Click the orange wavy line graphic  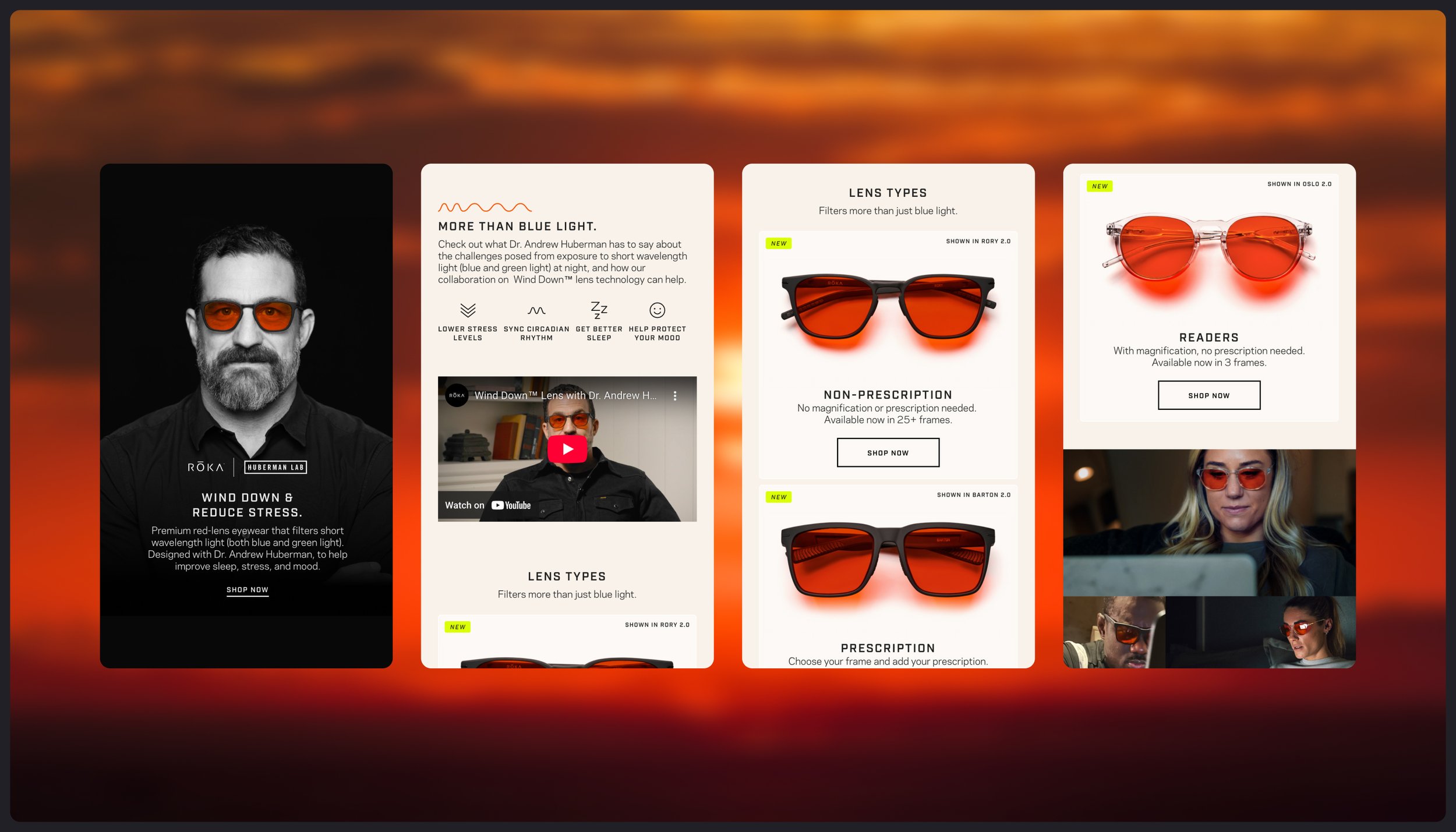click(485, 207)
